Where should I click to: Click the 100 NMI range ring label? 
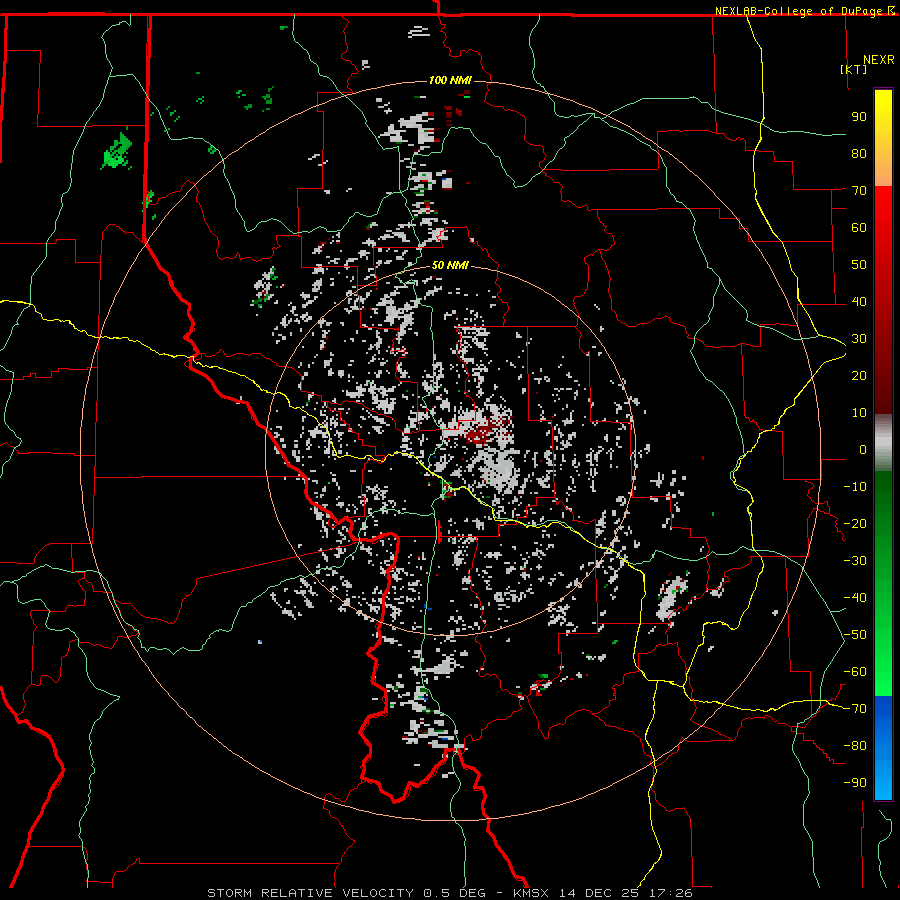pyautogui.click(x=449, y=80)
